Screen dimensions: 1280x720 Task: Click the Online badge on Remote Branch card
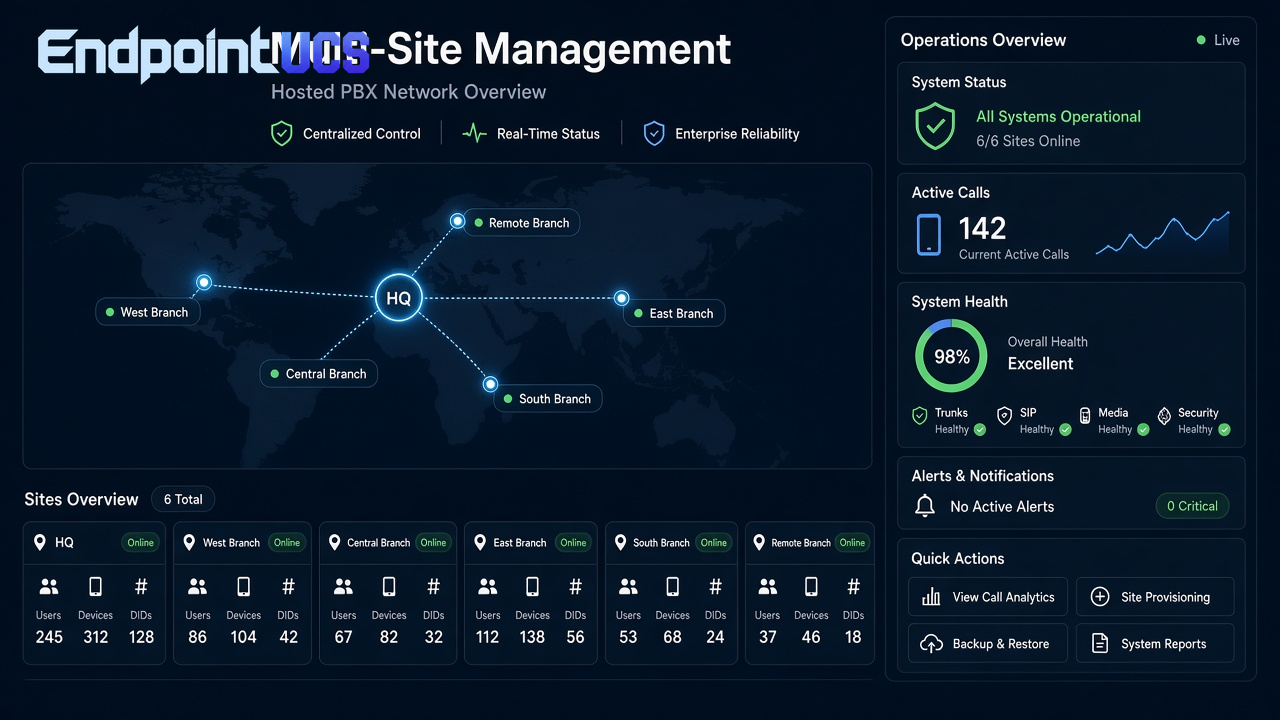pos(852,543)
